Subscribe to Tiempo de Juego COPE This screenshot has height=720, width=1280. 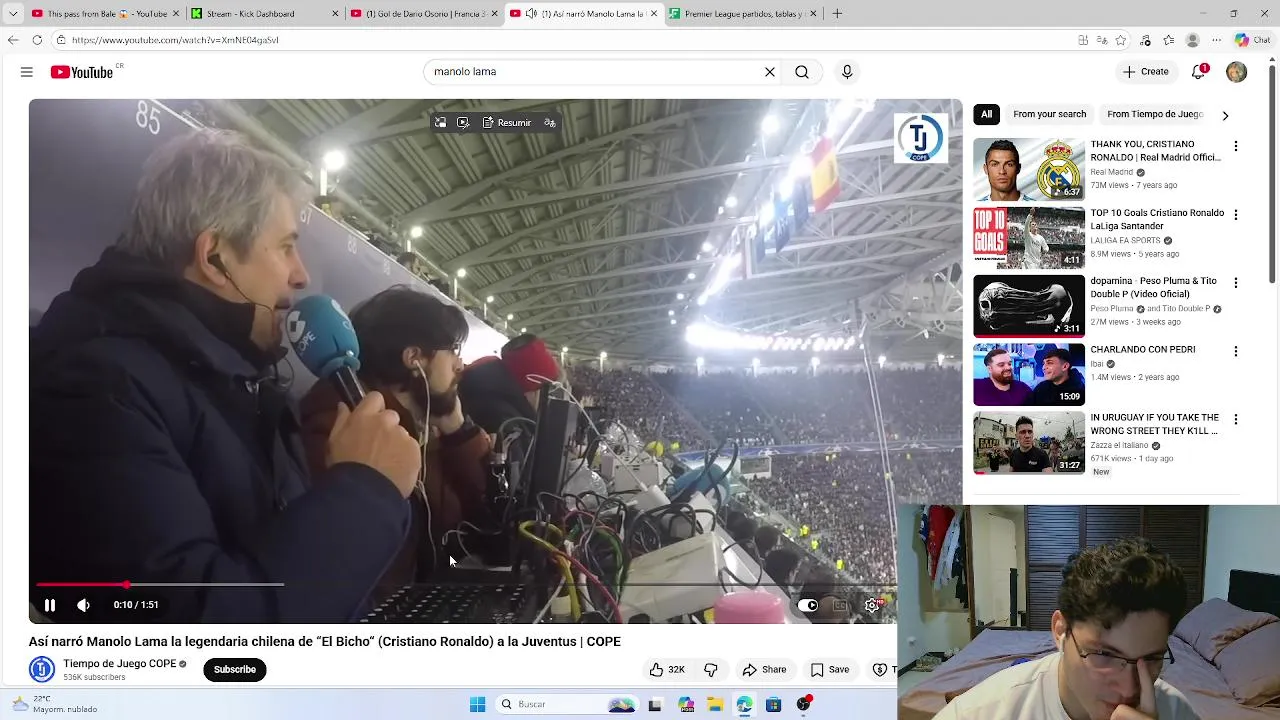pos(235,670)
